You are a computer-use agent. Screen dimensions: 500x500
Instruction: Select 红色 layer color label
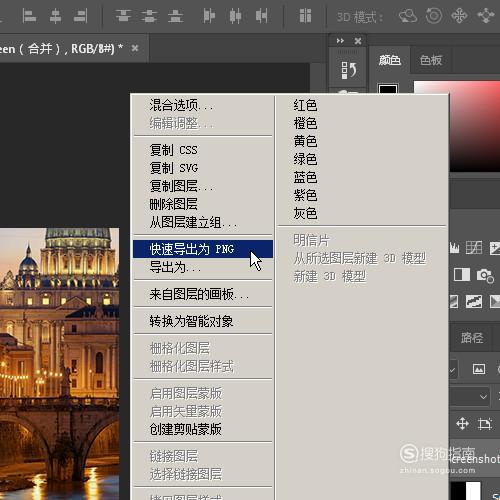(x=305, y=105)
